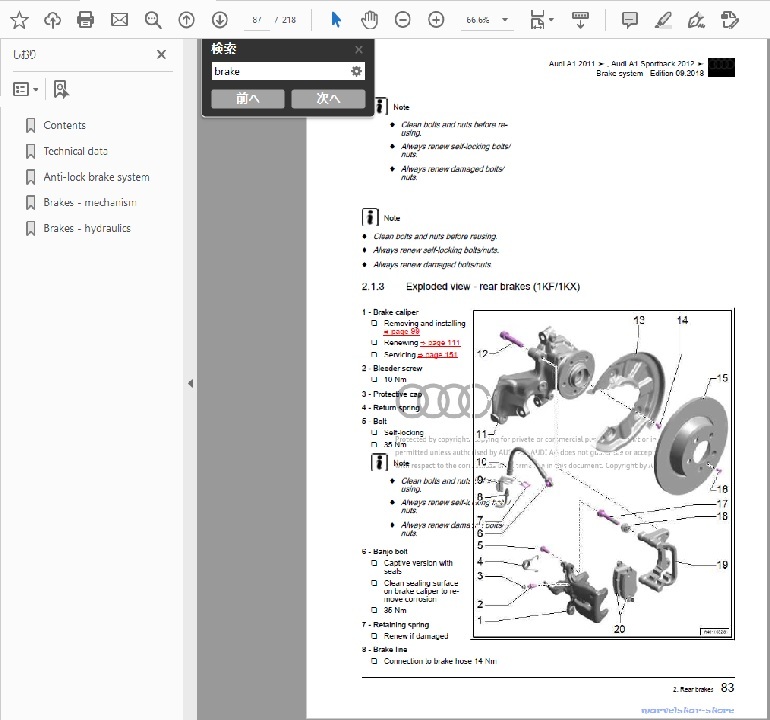Open the zoom percentage dropdown
770x720 pixels.
[505, 20]
